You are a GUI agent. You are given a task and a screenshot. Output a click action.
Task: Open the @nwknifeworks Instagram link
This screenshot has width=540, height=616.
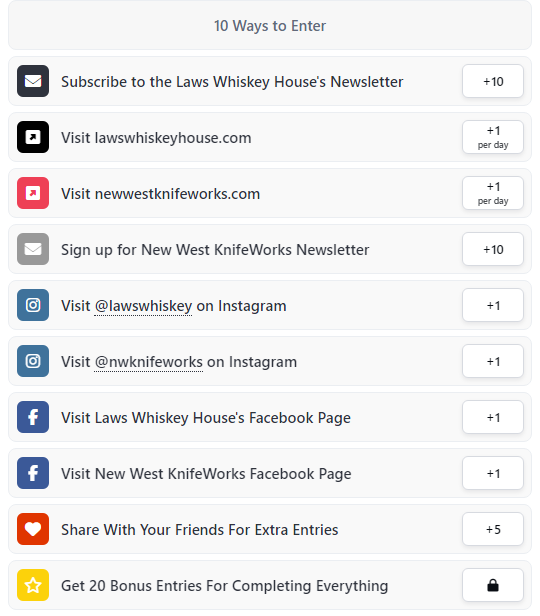click(148, 362)
